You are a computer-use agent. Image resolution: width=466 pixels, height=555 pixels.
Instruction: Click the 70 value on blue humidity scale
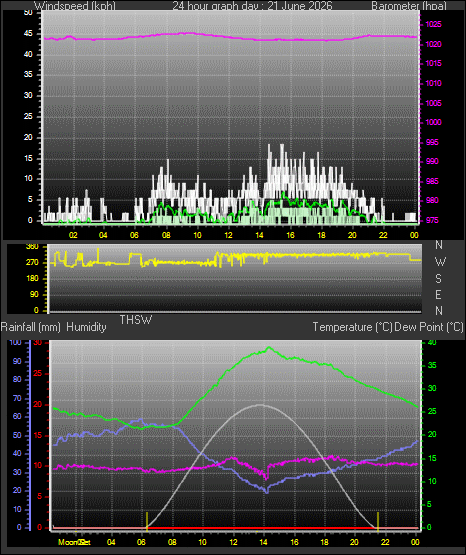(17, 399)
